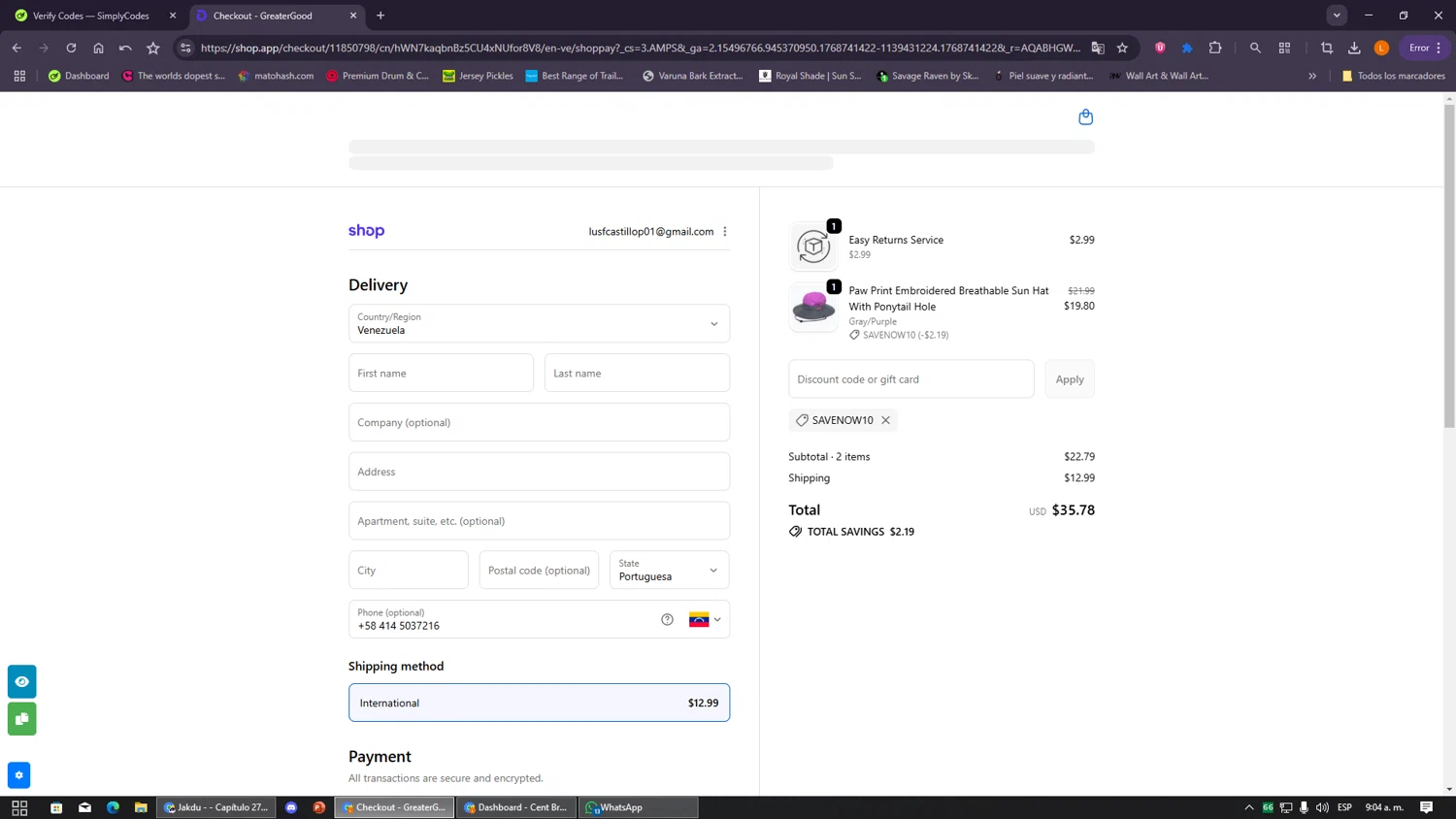The height and width of the screenshot is (819, 1456).
Task: Open the bookmarks bar apps grid icon
Action: pyautogui.click(x=19, y=76)
